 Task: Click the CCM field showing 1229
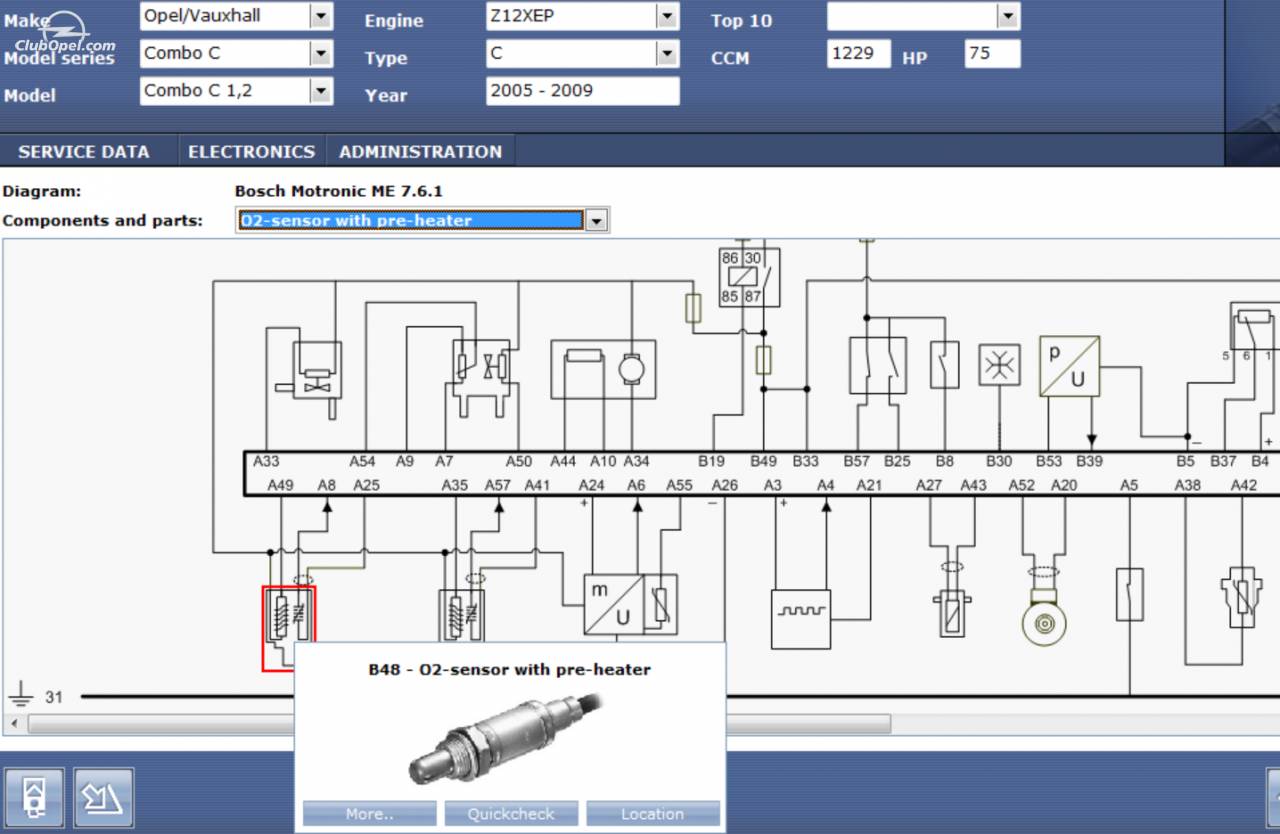click(x=859, y=54)
